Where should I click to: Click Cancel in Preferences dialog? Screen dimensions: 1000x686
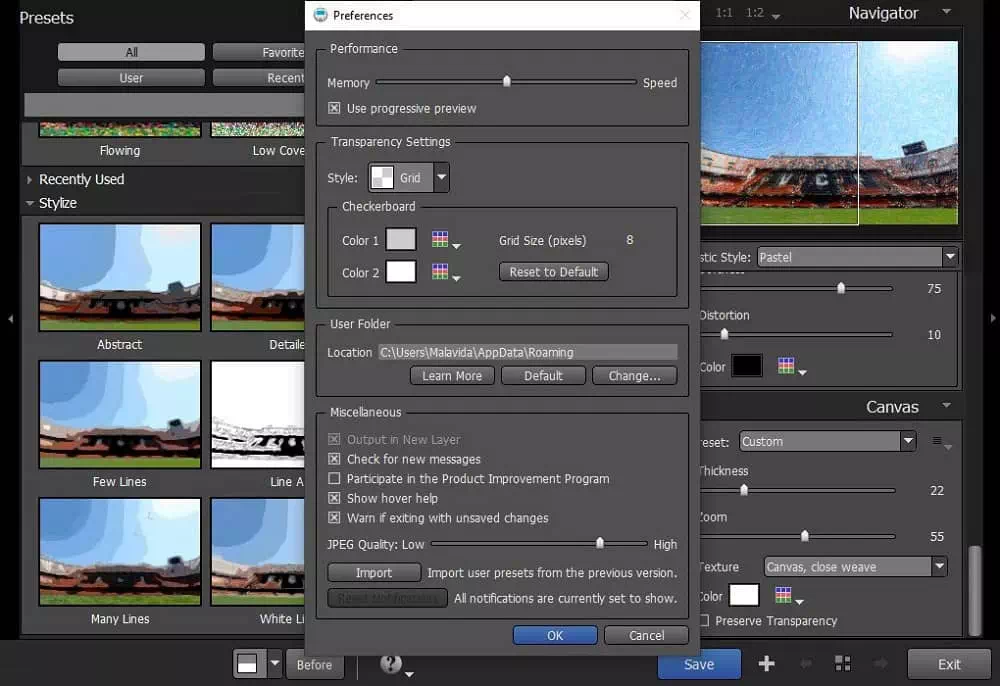pyautogui.click(x=646, y=635)
